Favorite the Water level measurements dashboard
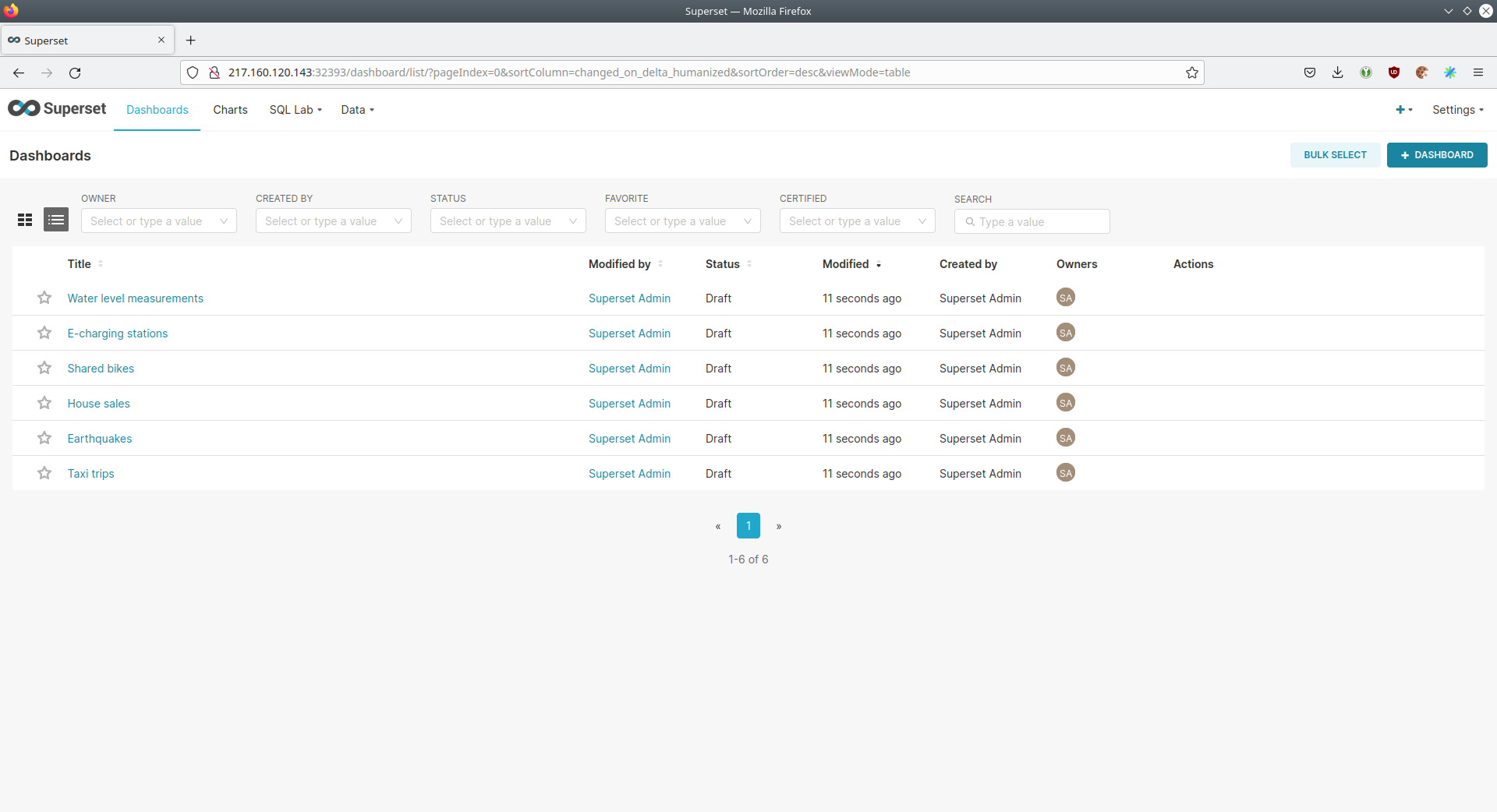 click(44, 298)
